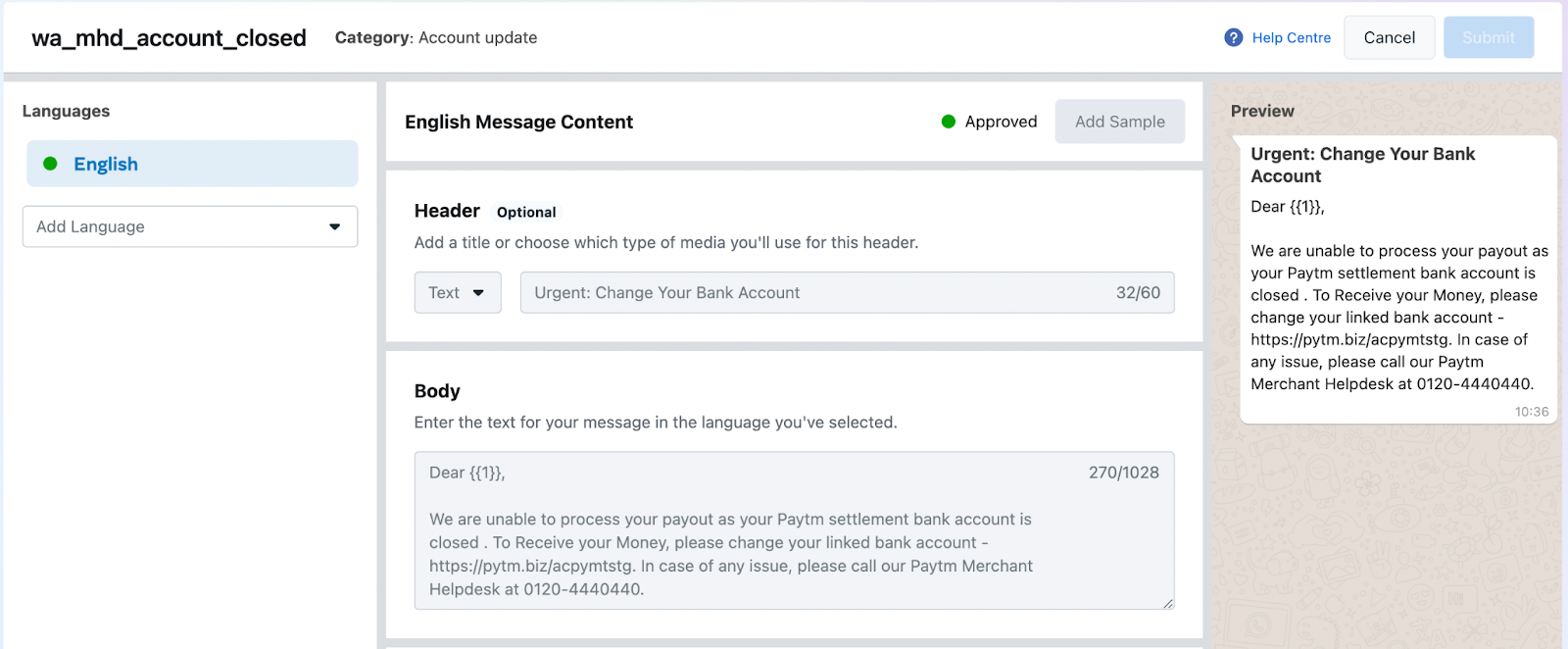Click the header text input field
The height and width of the screenshot is (649, 1568).
pos(847,292)
